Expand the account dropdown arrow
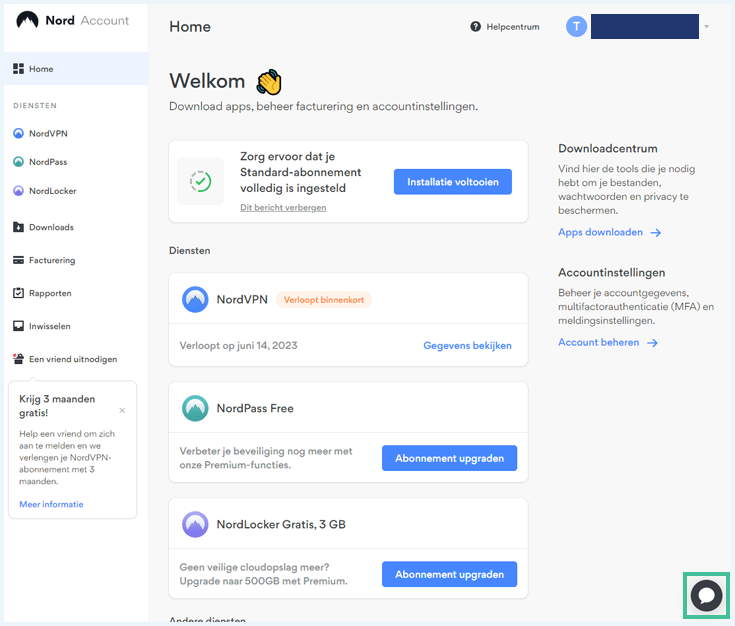Screen dimensions: 735x626 click(x=706, y=27)
